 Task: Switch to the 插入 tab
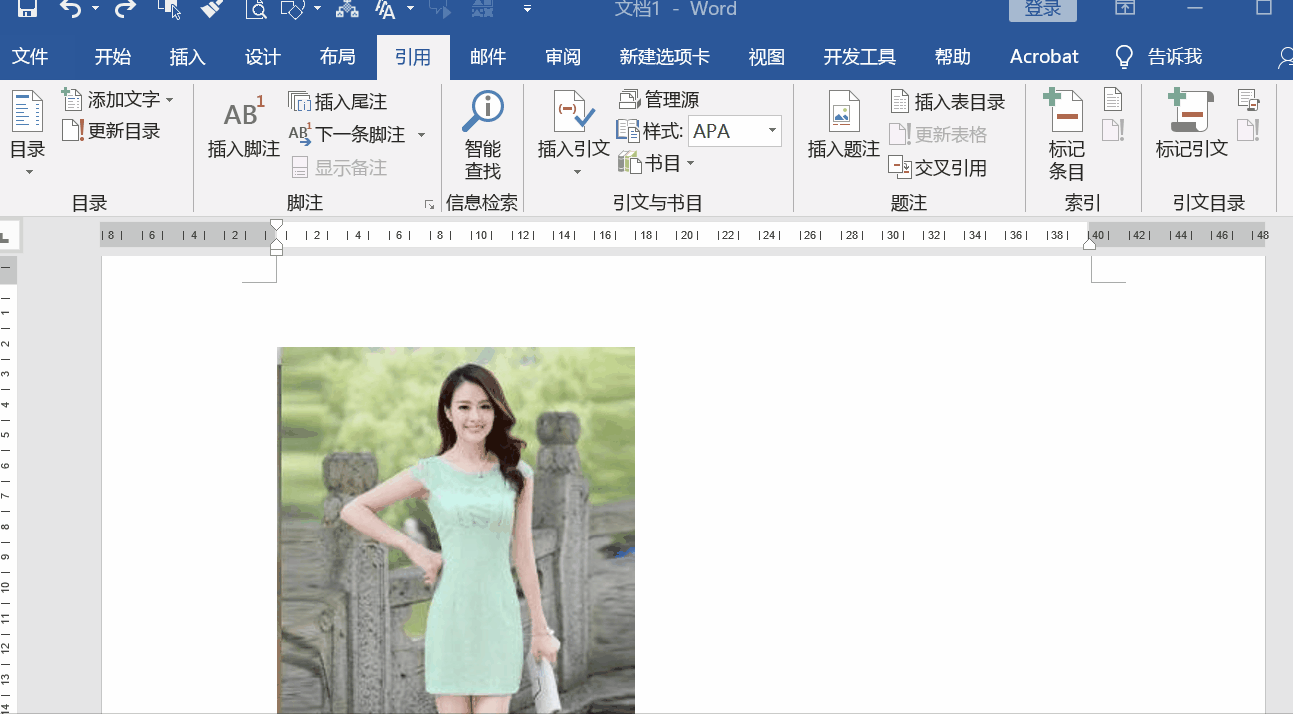tap(187, 57)
